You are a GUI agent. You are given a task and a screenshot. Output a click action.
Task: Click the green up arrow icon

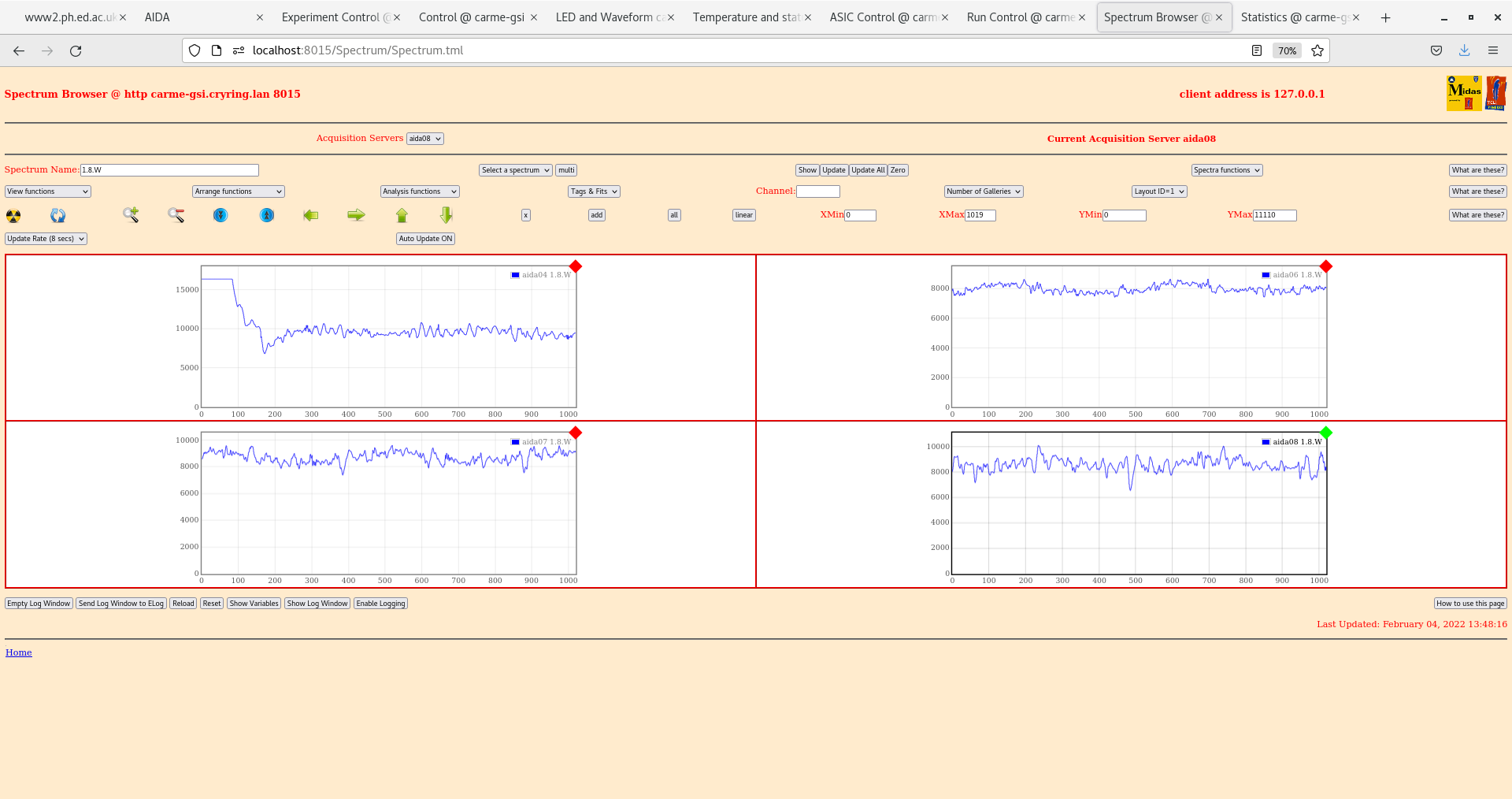tap(402, 215)
